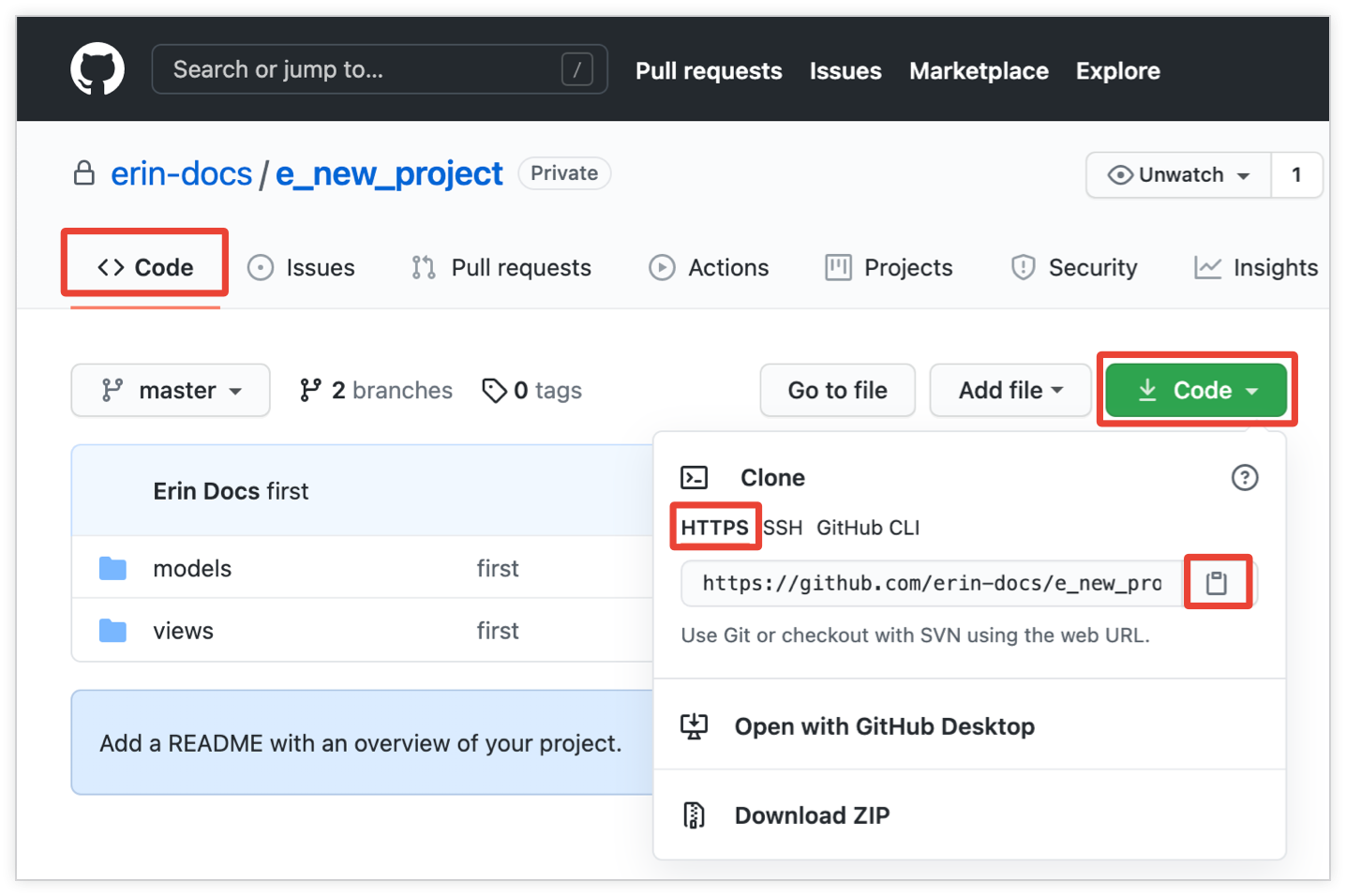Click the models folder icon
1346x896 pixels.
pyautogui.click(x=113, y=569)
